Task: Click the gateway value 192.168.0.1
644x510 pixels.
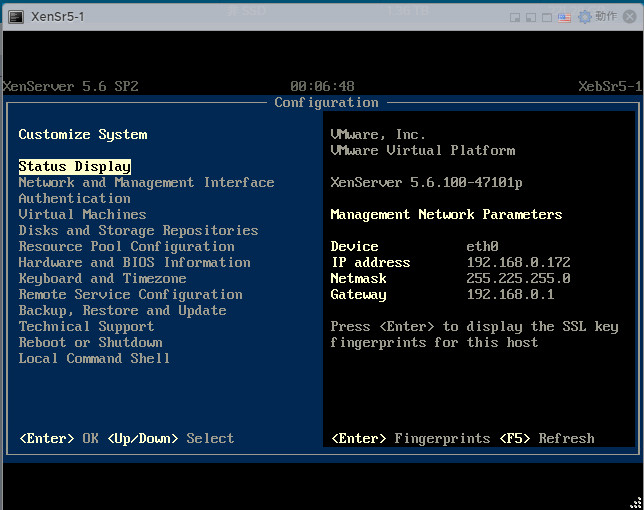Action: 511,294
